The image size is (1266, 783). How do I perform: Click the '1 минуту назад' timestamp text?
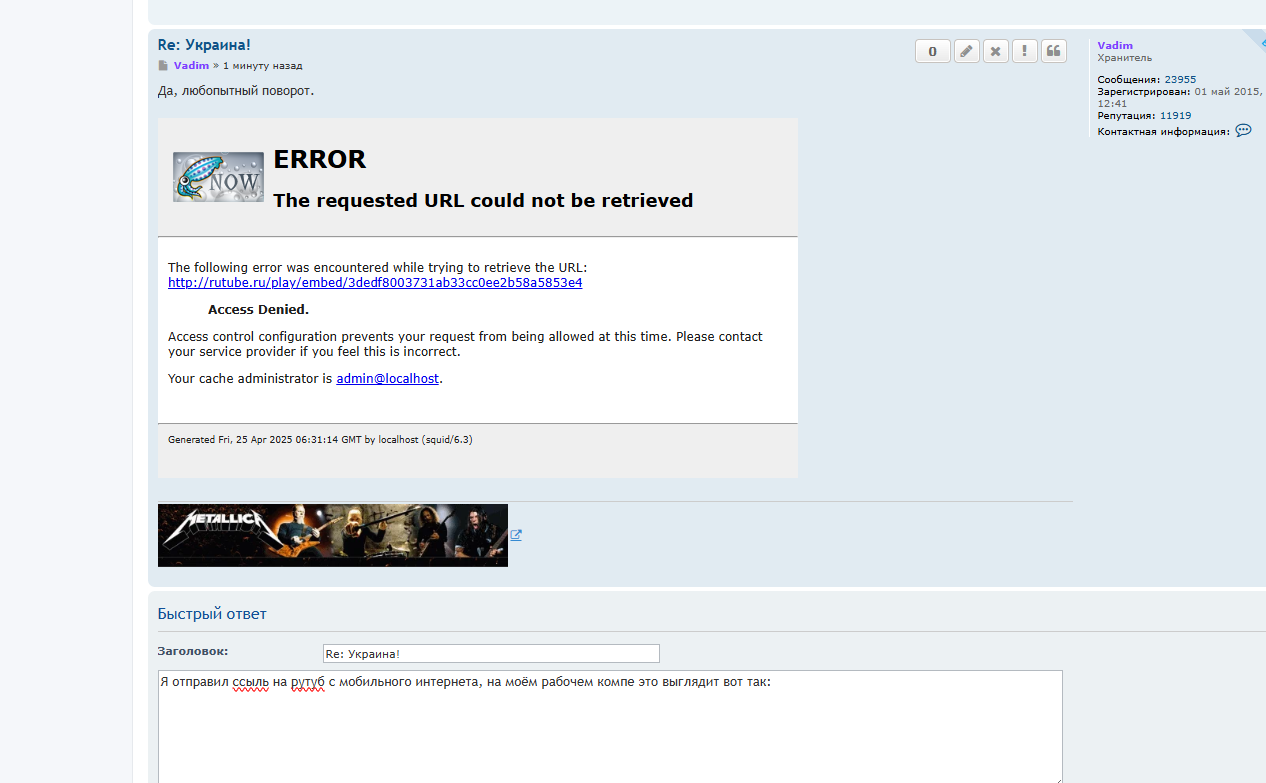click(262, 66)
